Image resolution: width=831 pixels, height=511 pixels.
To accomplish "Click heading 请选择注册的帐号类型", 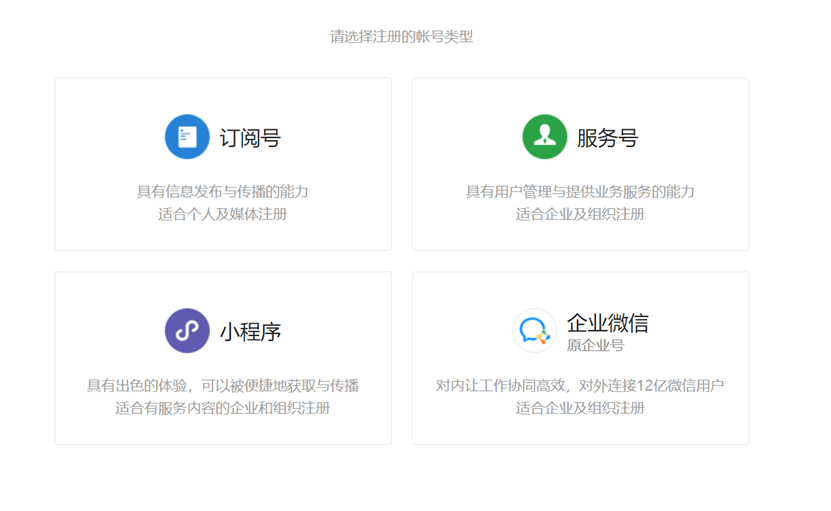I will pyautogui.click(x=402, y=37).
